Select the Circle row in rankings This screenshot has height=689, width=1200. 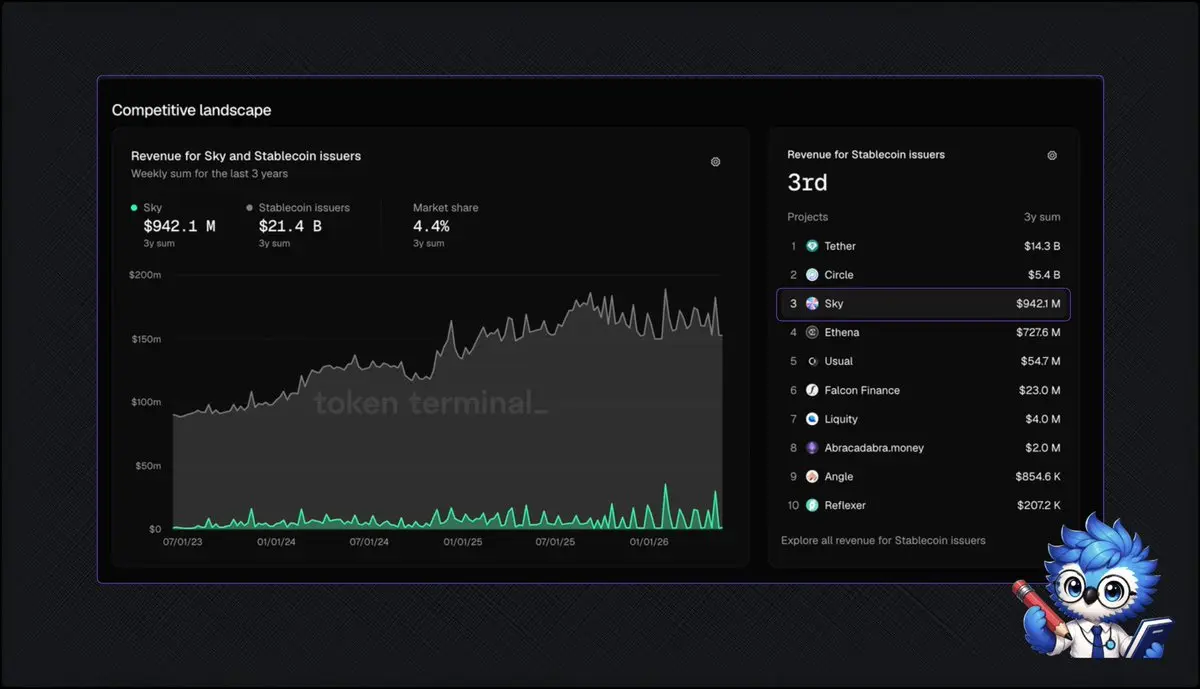click(x=924, y=275)
